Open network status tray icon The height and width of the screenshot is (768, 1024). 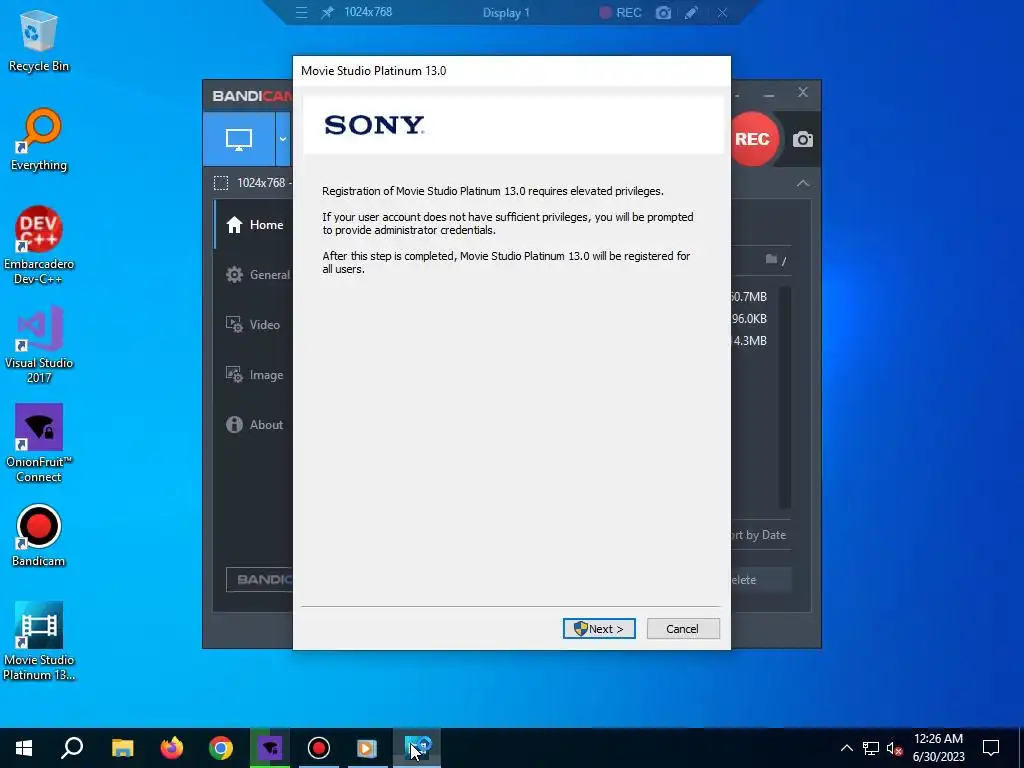coord(871,748)
